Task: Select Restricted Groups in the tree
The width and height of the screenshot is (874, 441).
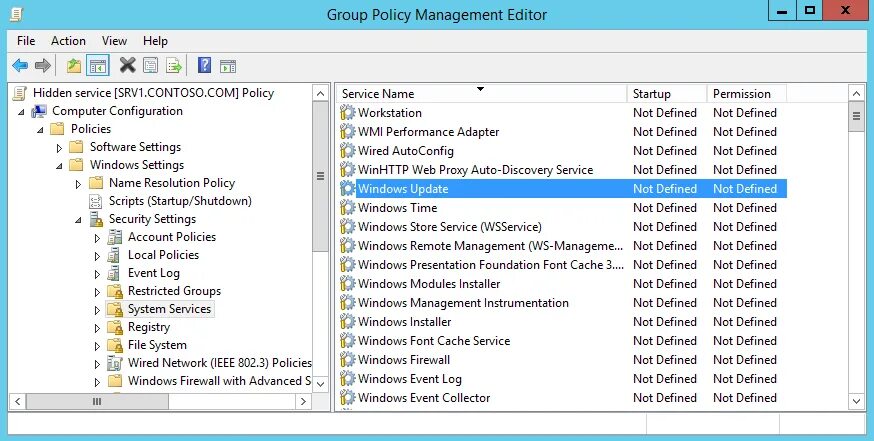Action: pyautogui.click(x=174, y=291)
